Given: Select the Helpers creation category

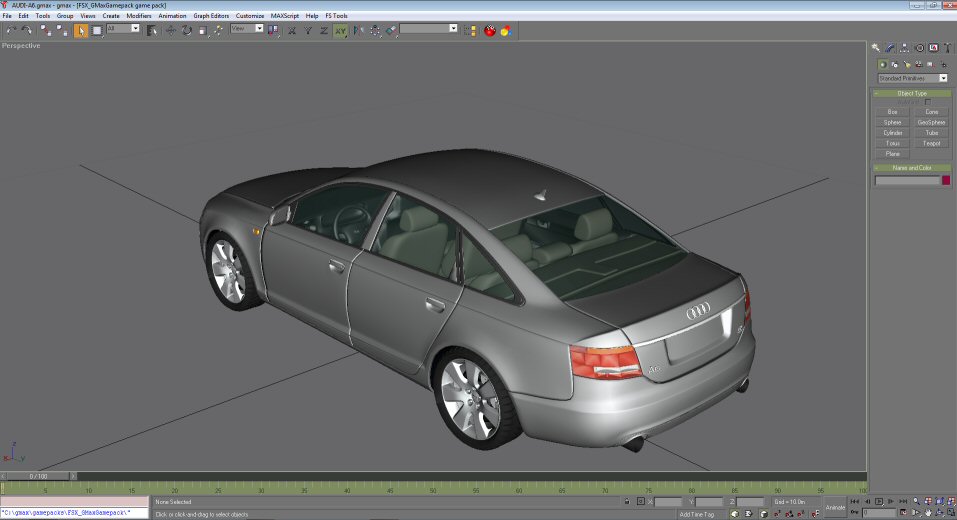Looking at the screenshot, I should (x=930, y=65).
